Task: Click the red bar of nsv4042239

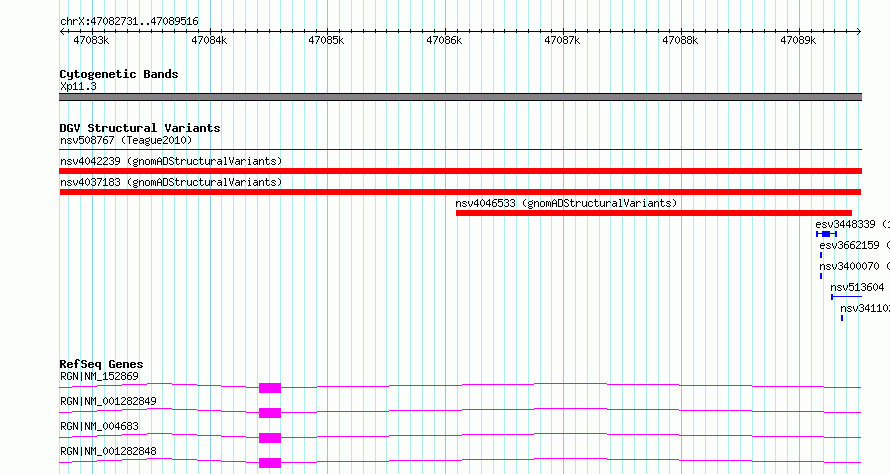Action: pos(460,171)
